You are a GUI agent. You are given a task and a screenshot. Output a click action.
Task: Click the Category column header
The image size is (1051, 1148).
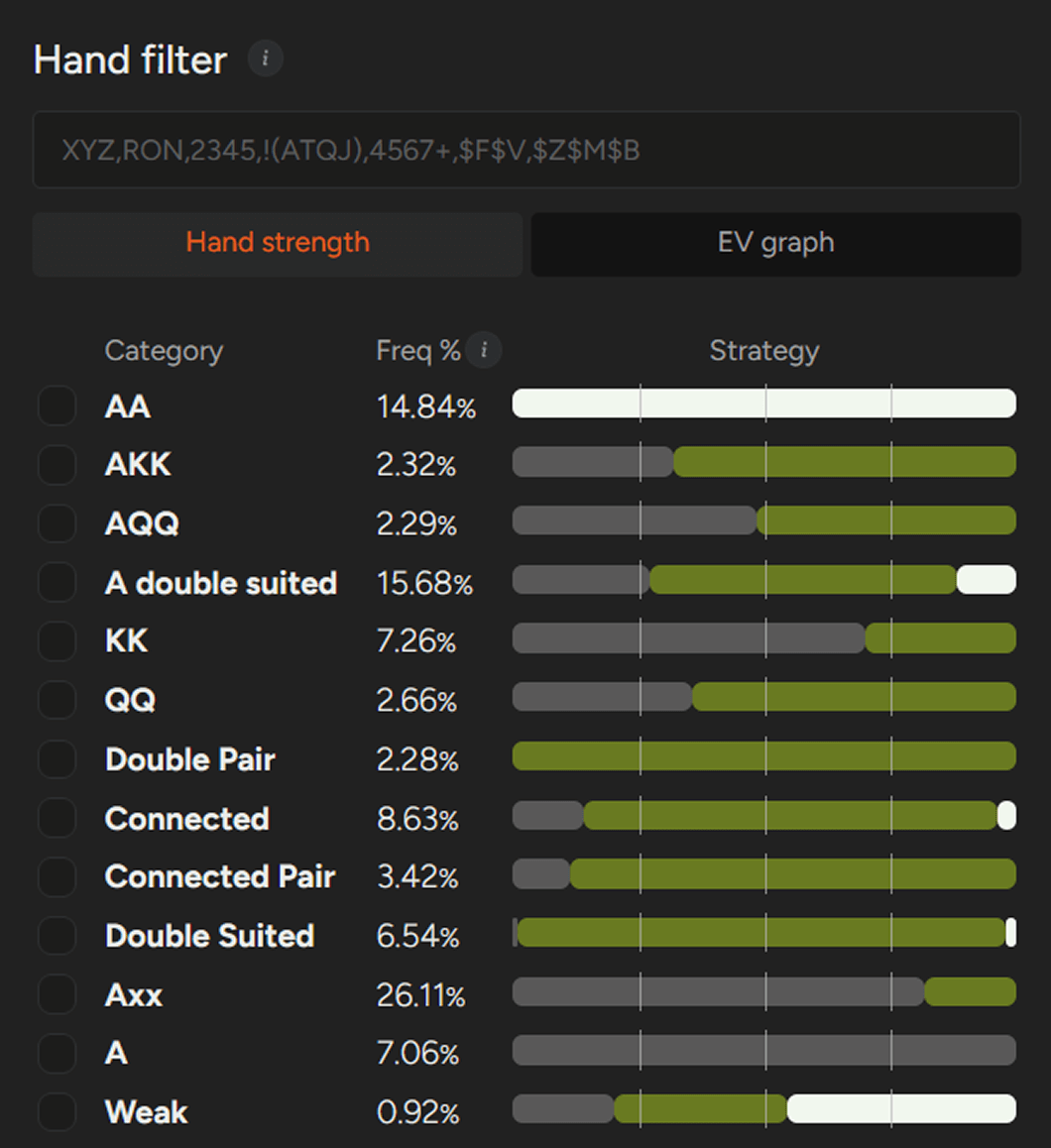click(x=164, y=351)
